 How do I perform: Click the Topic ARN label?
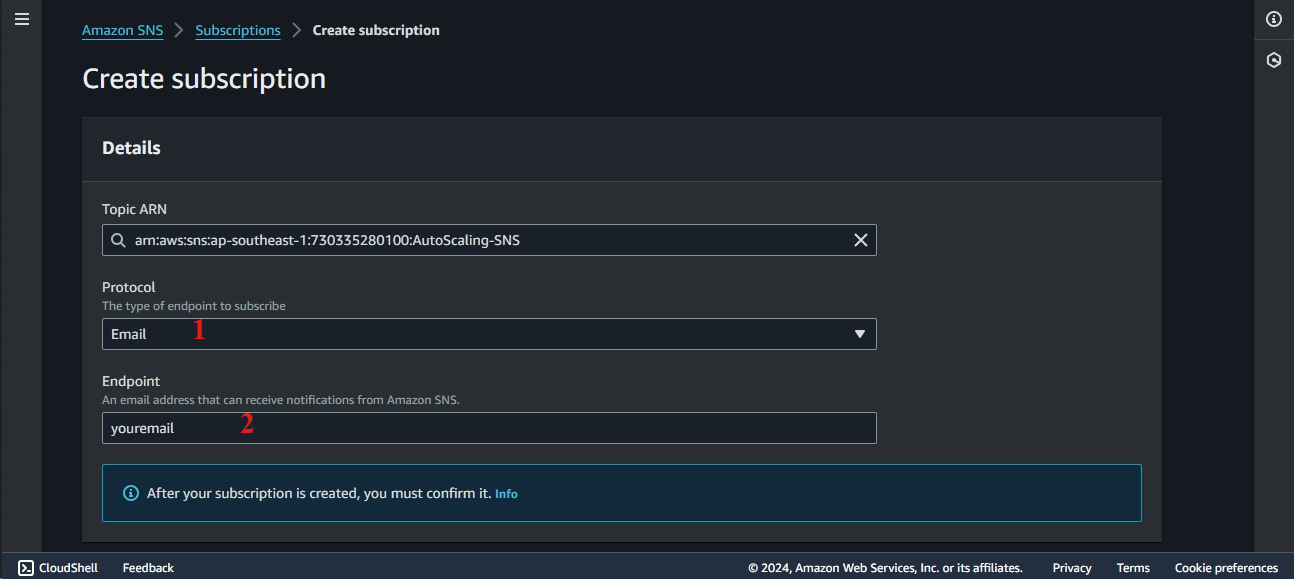pos(134,209)
